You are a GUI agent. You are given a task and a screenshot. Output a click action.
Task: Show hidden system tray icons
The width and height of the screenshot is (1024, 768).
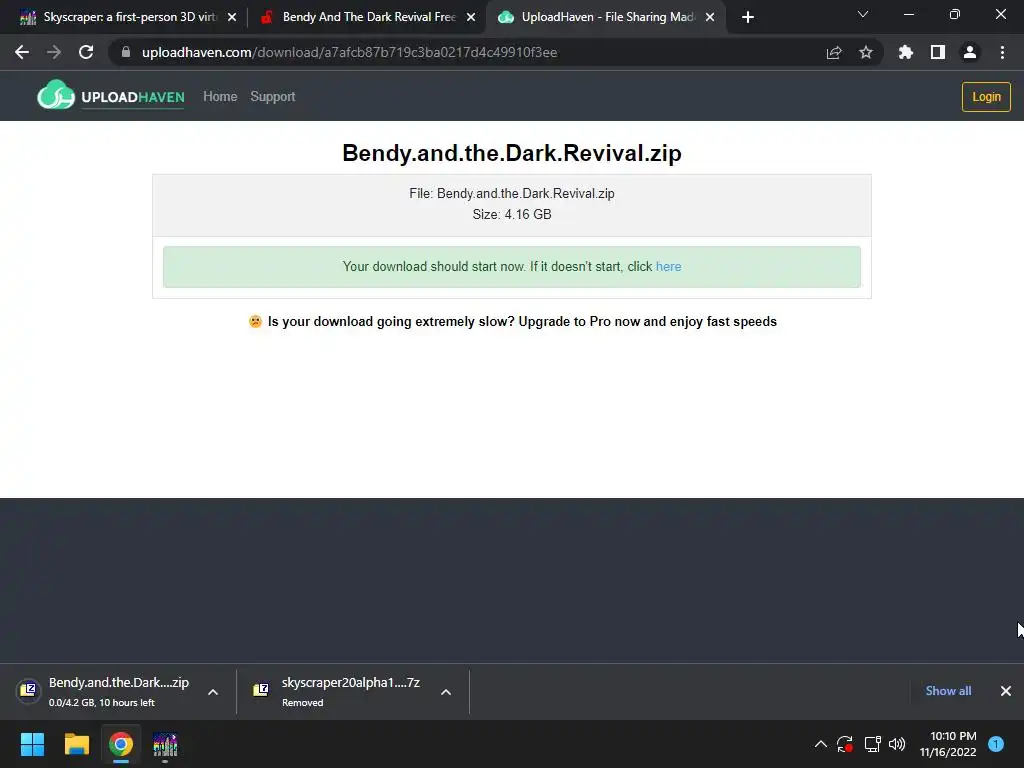[x=821, y=744]
